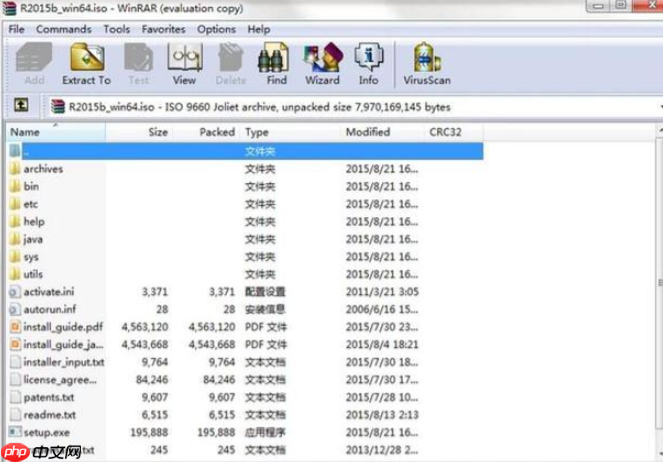Click modified date 2015/8/13 2:13
The image size is (663, 462).
click(x=382, y=415)
